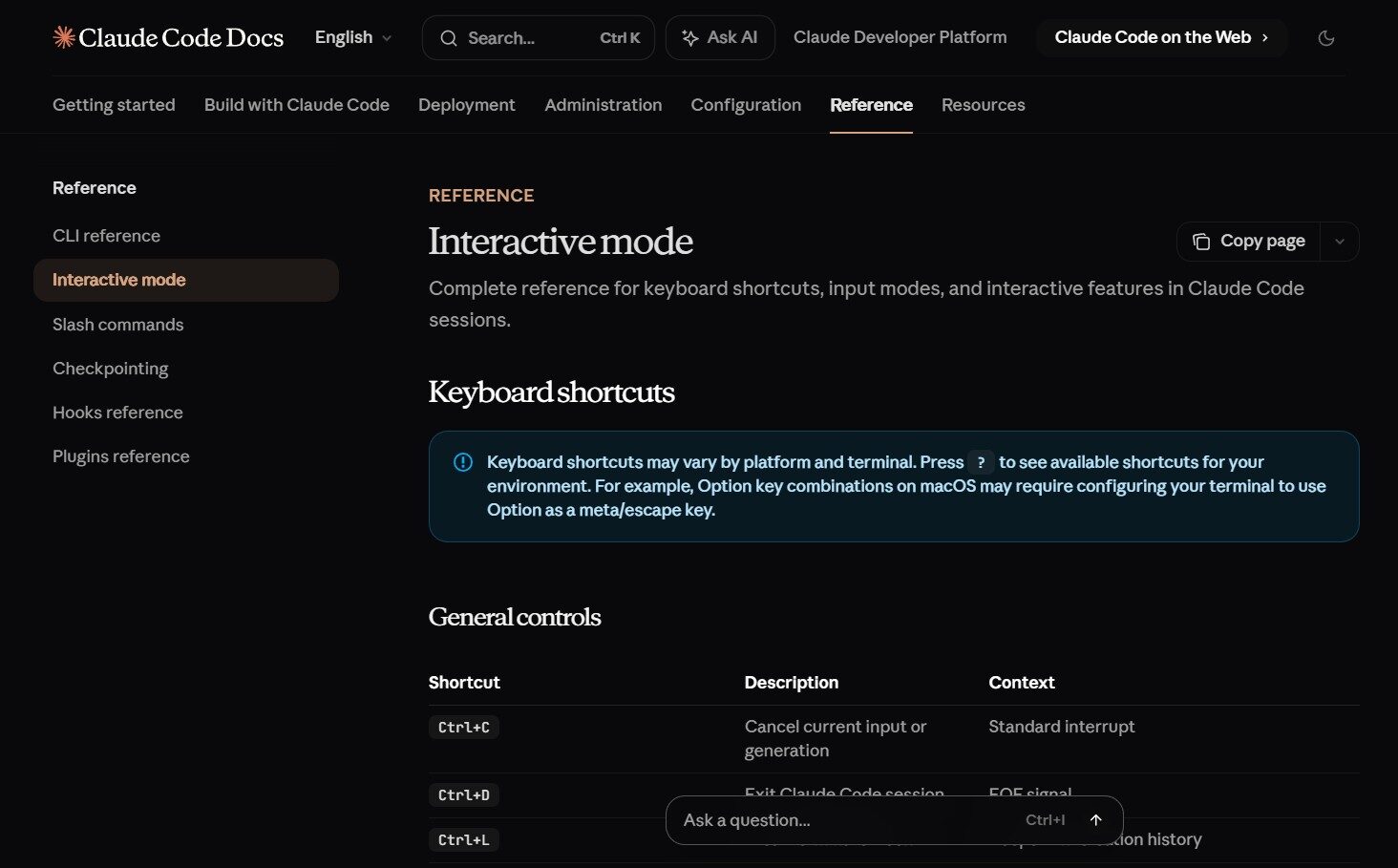Image resolution: width=1398 pixels, height=868 pixels.
Task: Open the English language dropdown
Action: tap(352, 37)
